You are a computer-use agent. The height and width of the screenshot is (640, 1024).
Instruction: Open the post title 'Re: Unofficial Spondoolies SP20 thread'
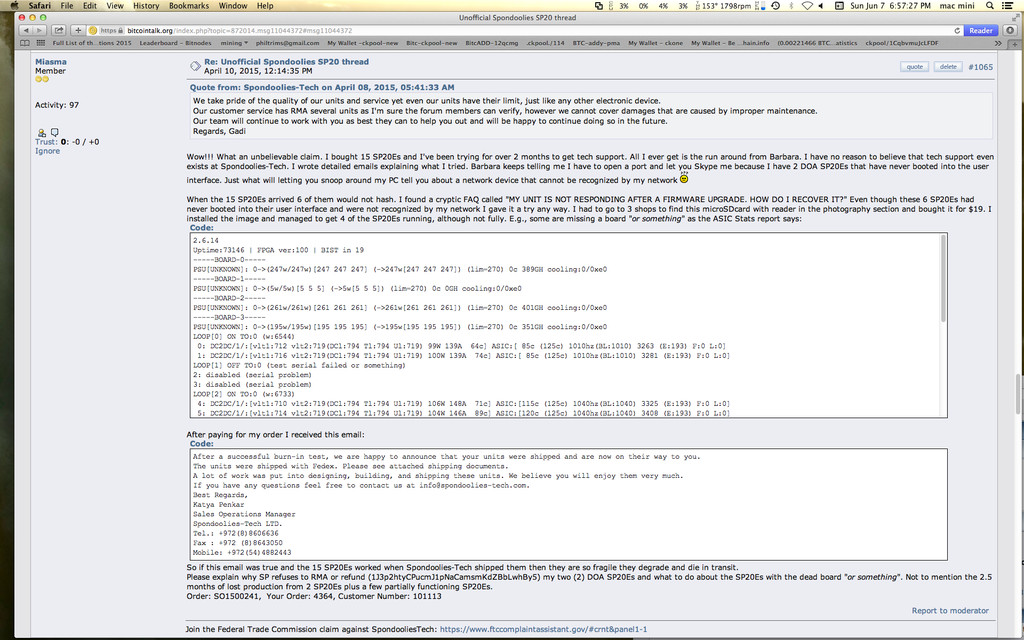coord(287,61)
